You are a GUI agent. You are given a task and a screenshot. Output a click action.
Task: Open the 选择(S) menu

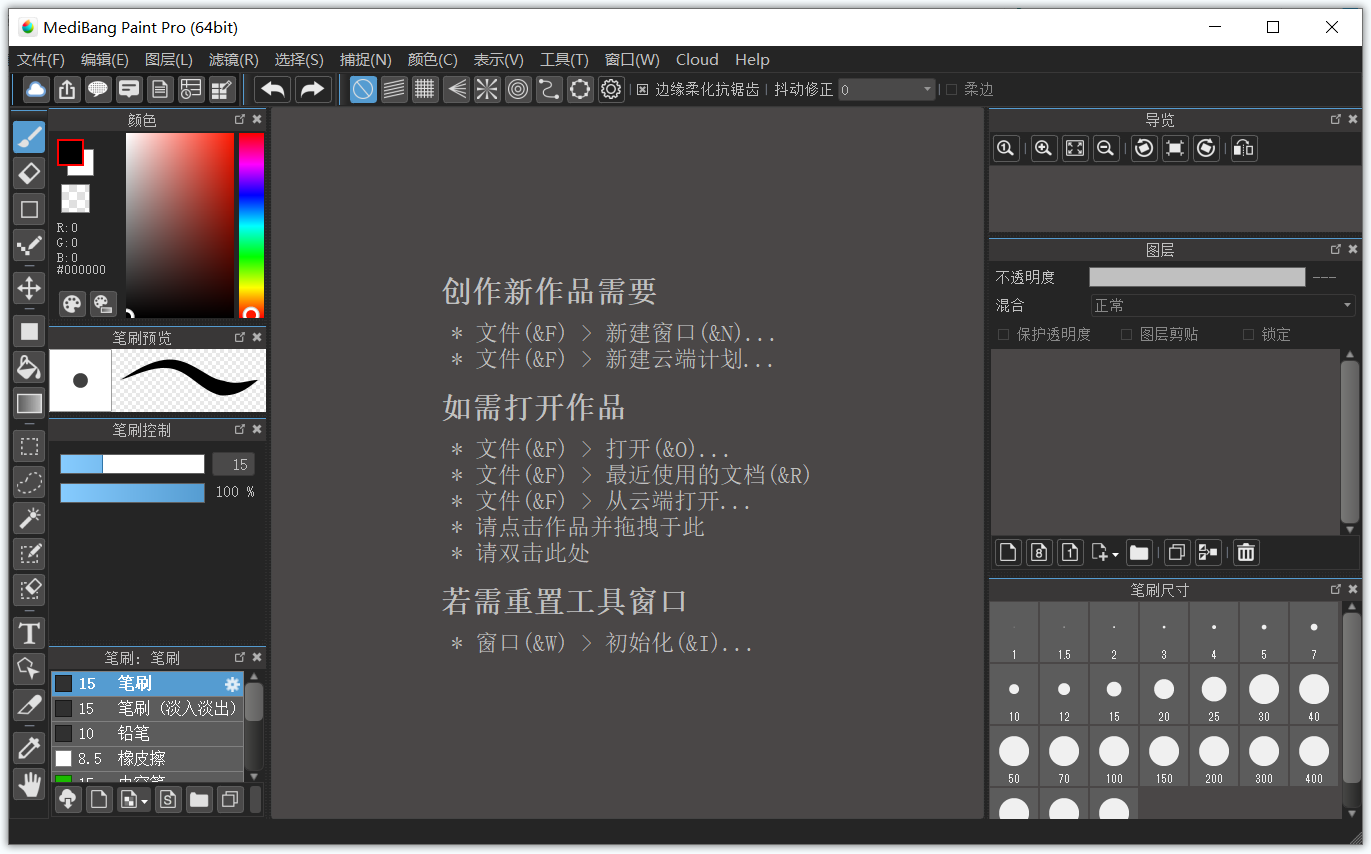[x=299, y=59]
